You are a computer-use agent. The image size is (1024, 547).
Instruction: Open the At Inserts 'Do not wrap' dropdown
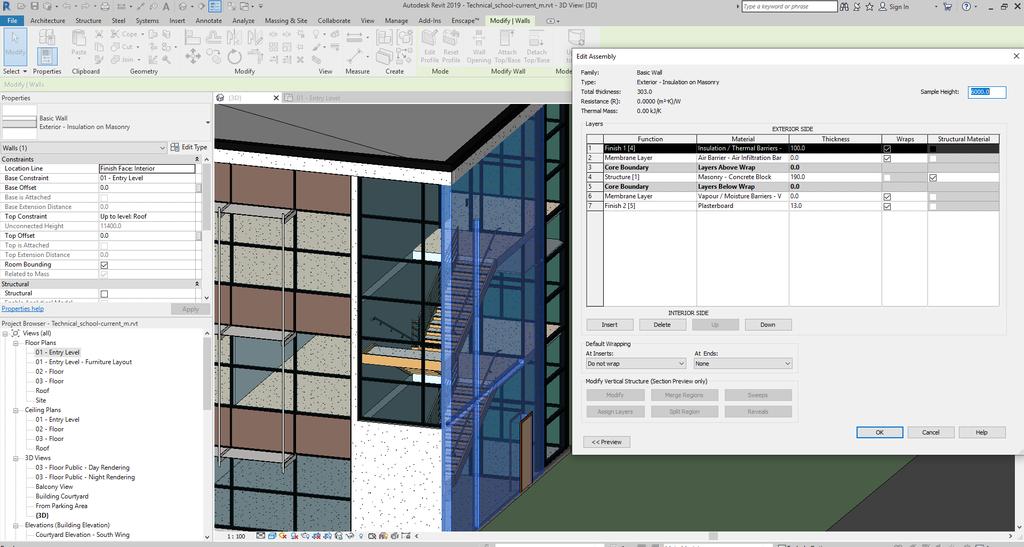[x=635, y=364]
